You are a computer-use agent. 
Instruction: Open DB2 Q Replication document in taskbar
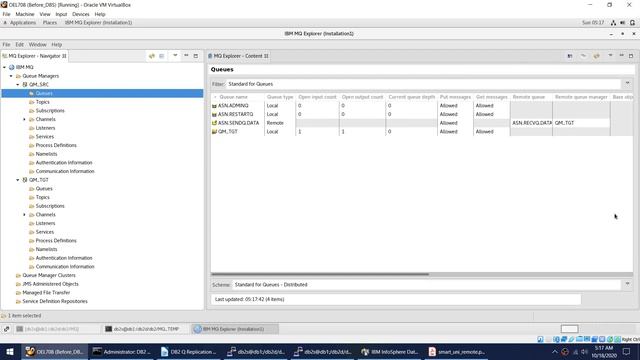pos(189,352)
